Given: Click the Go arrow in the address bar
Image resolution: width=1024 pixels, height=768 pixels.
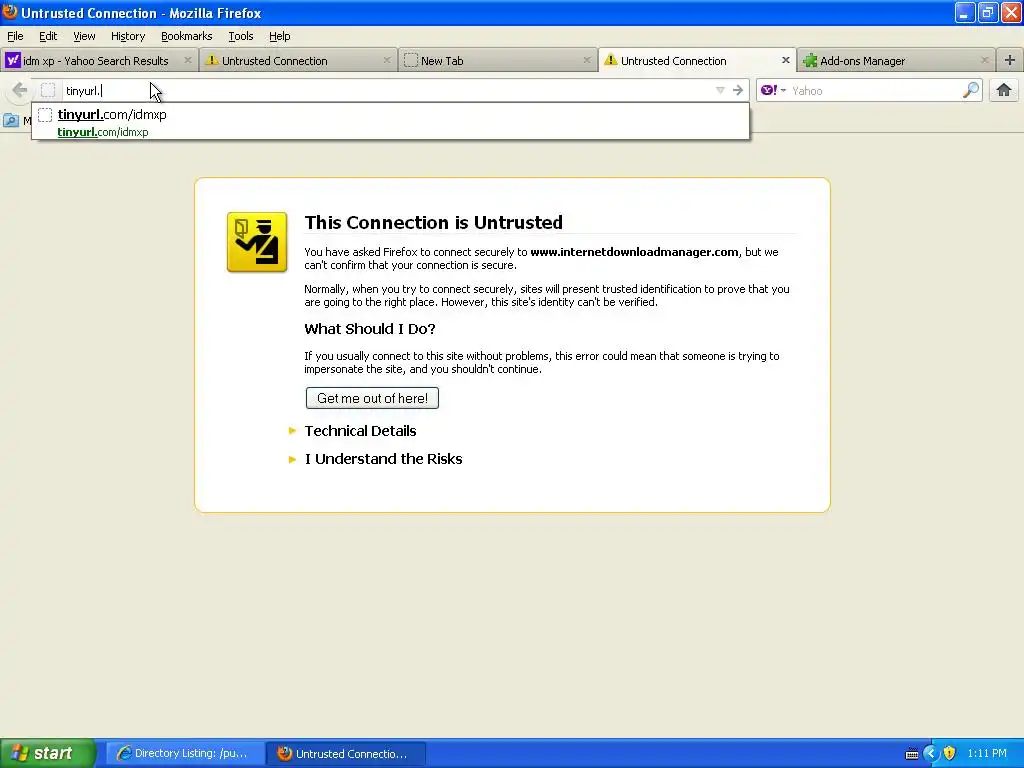Looking at the screenshot, I should click(738, 90).
